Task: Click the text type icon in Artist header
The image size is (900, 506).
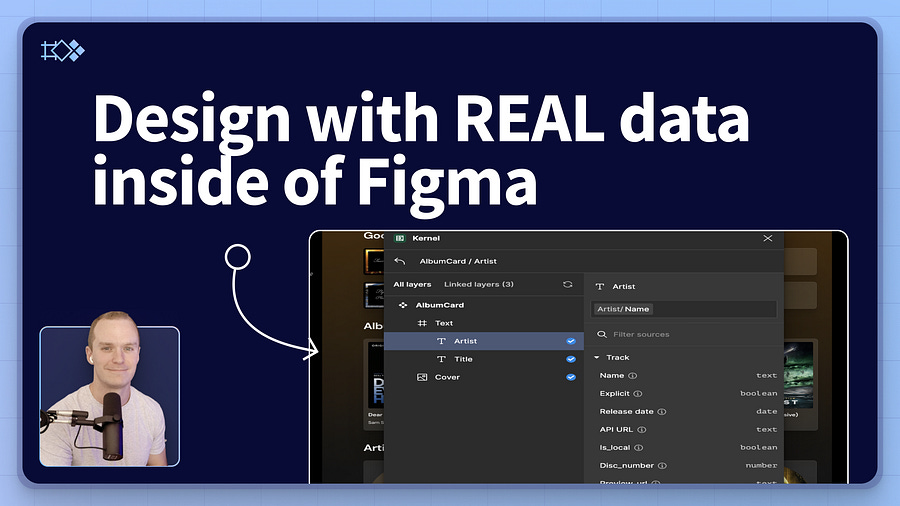Action: click(600, 286)
